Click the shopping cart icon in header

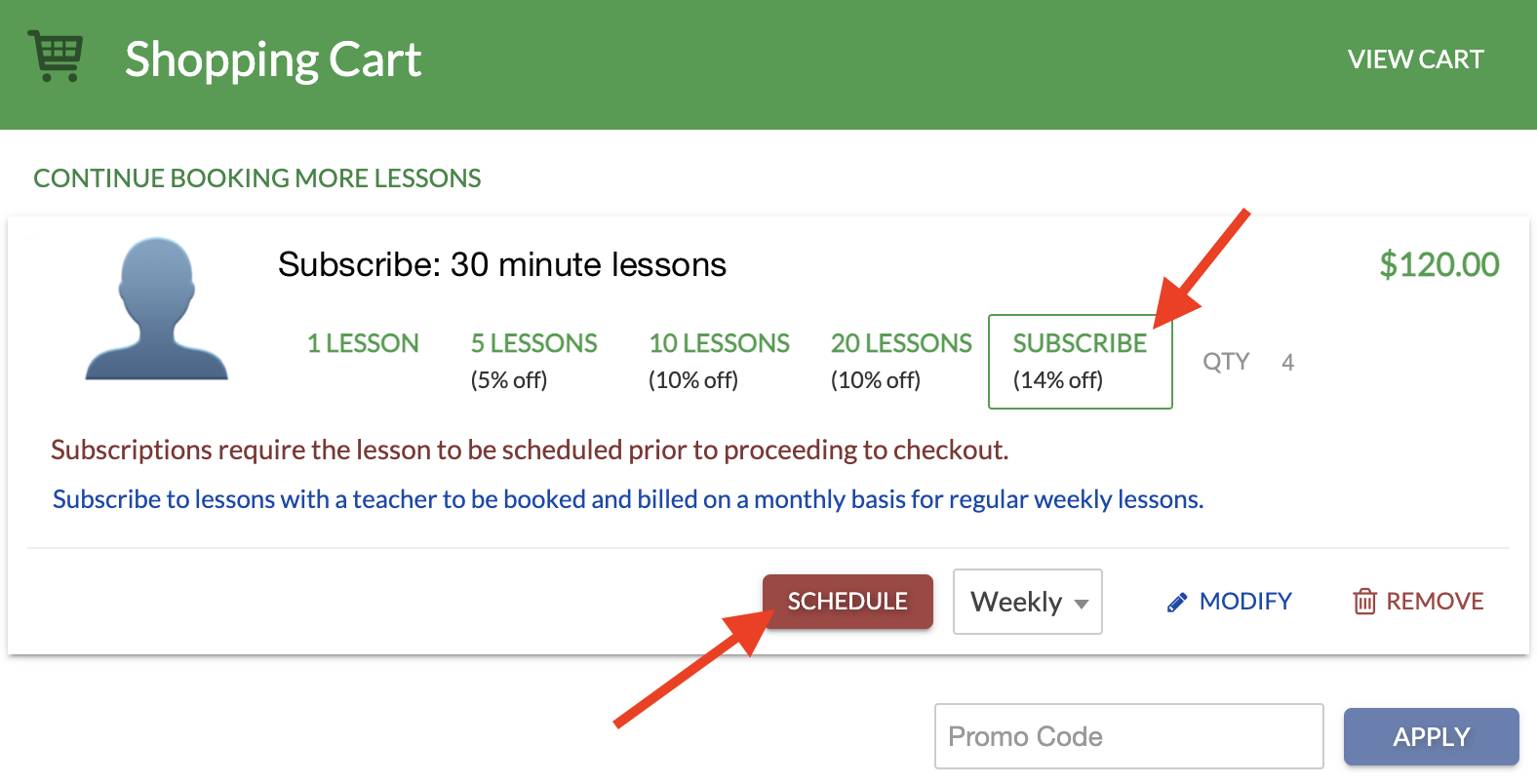point(56,56)
